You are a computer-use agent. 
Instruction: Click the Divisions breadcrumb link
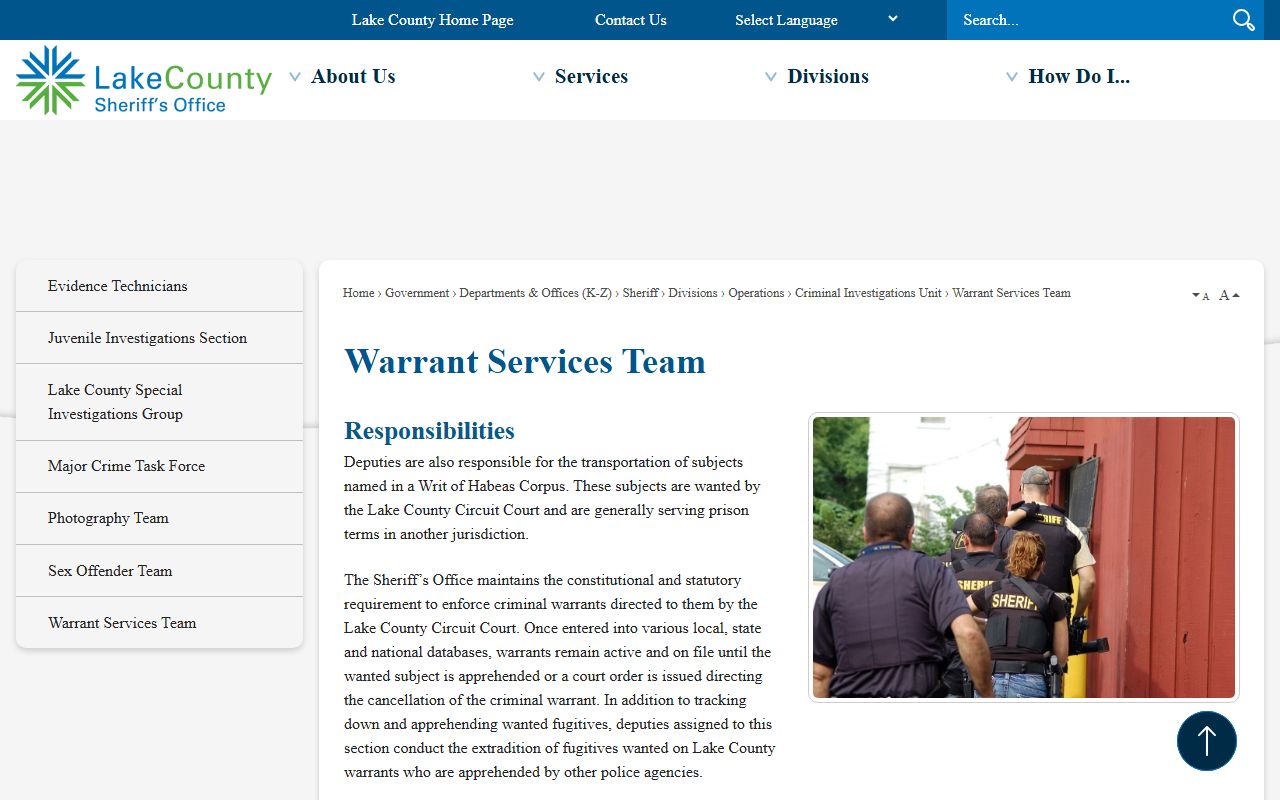pos(693,293)
